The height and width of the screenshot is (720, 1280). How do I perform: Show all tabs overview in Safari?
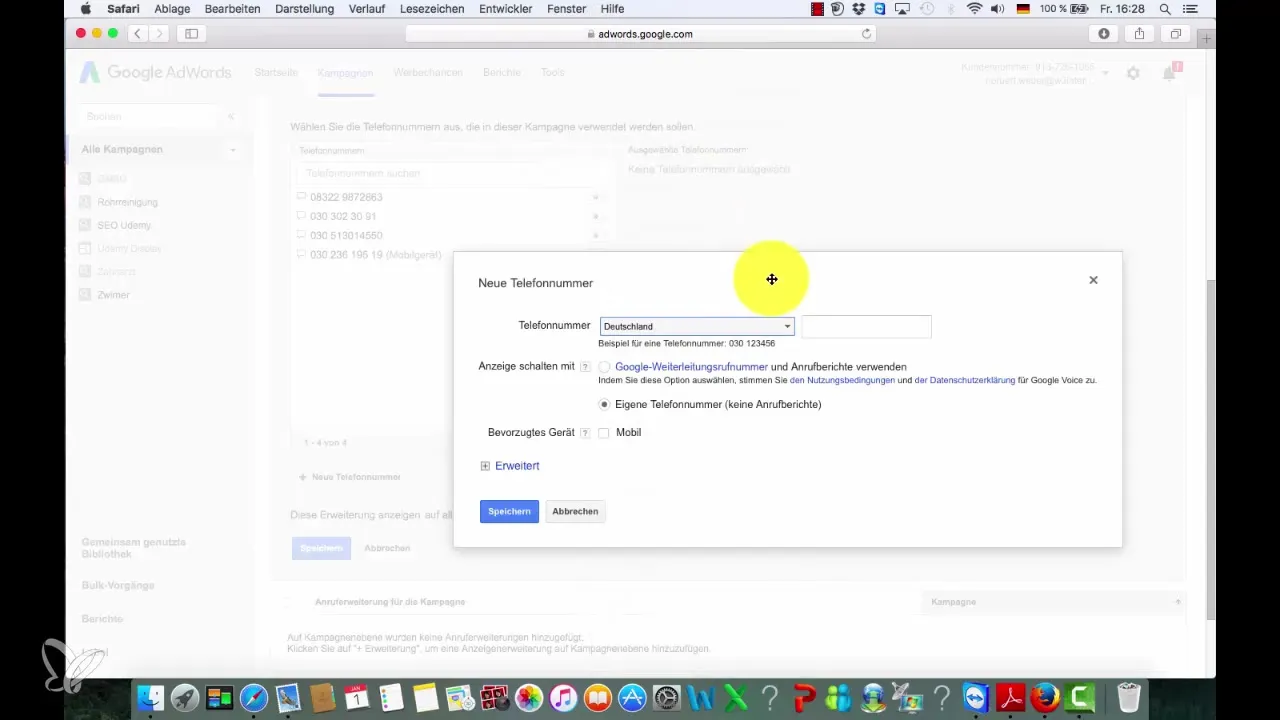(1176, 34)
